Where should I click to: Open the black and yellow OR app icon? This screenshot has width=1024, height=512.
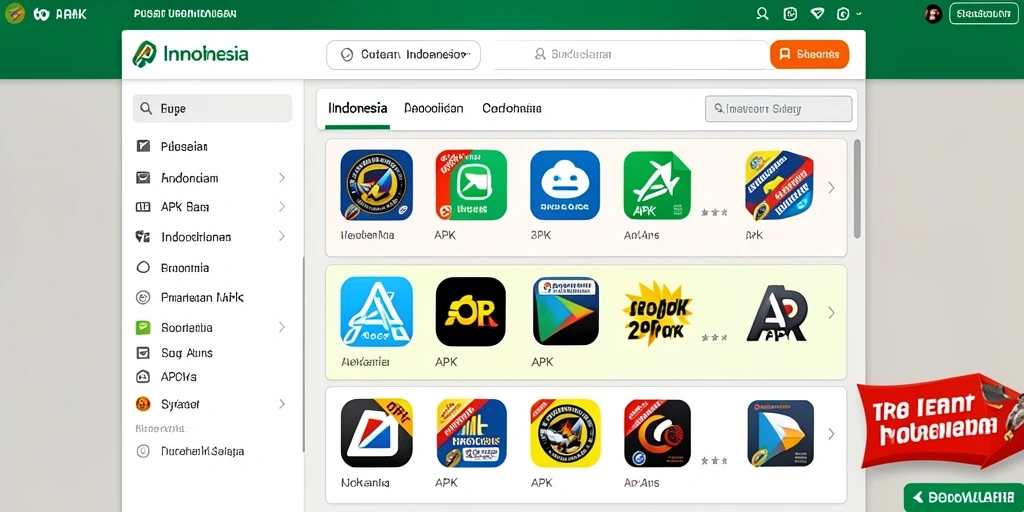coord(470,312)
